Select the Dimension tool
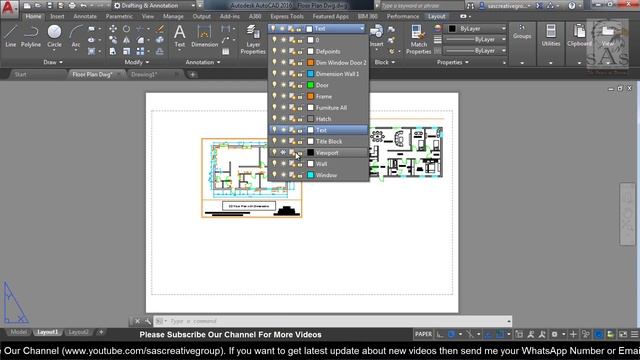The width and height of the screenshot is (640, 360). pos(204,36)
